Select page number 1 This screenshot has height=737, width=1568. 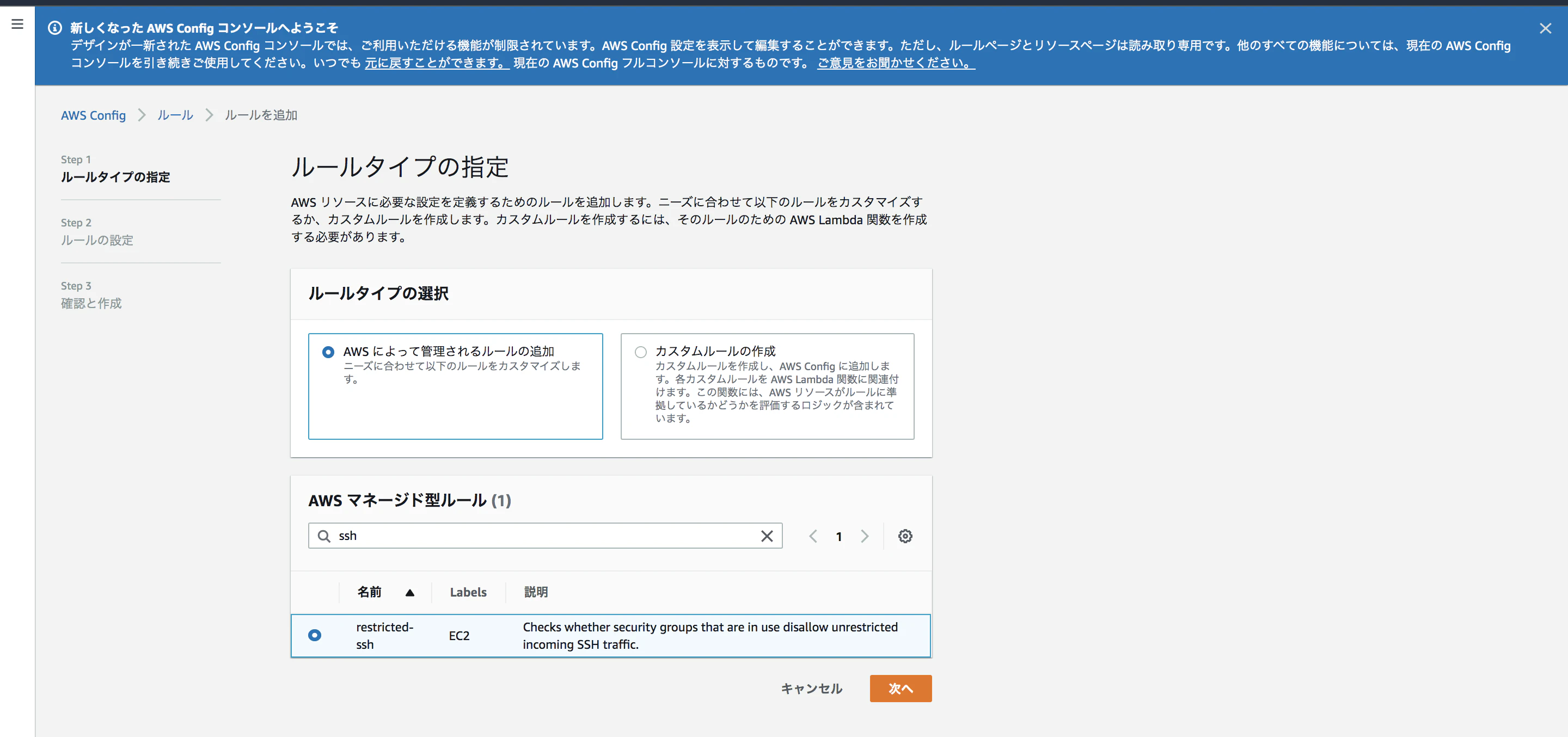(839, 537)
